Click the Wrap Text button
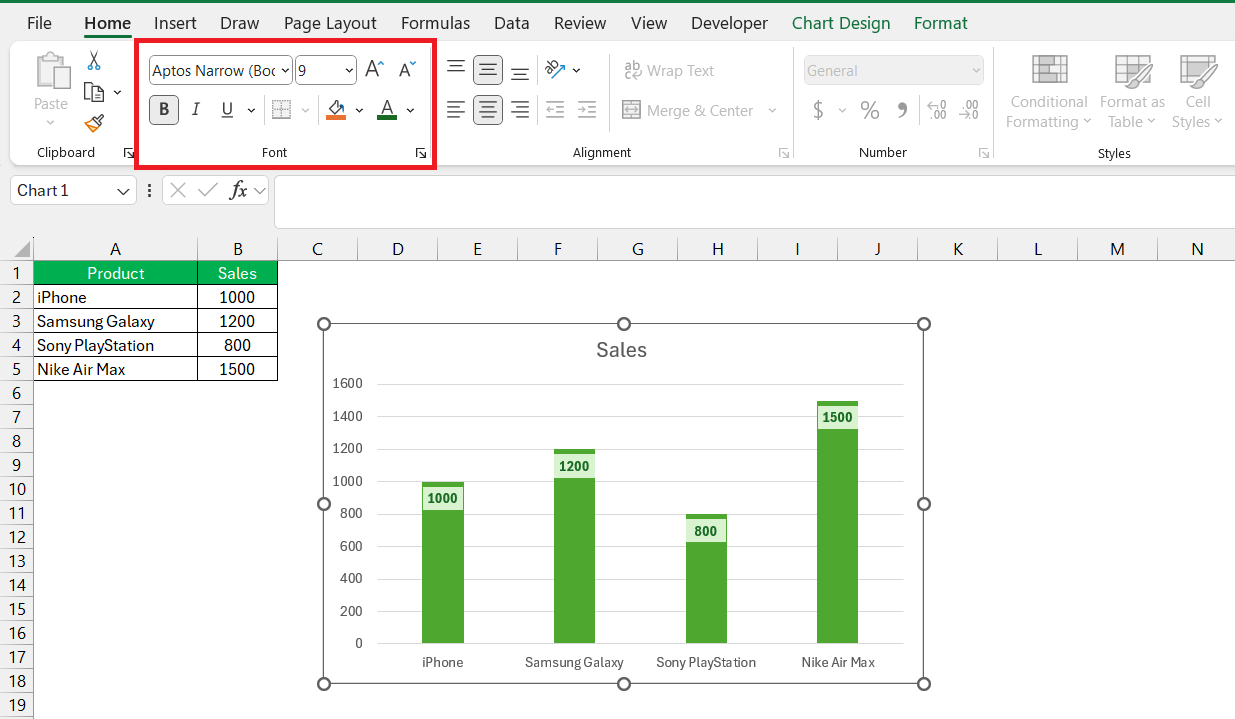This screenshot has height=719, width=1235. click(669, 70)
